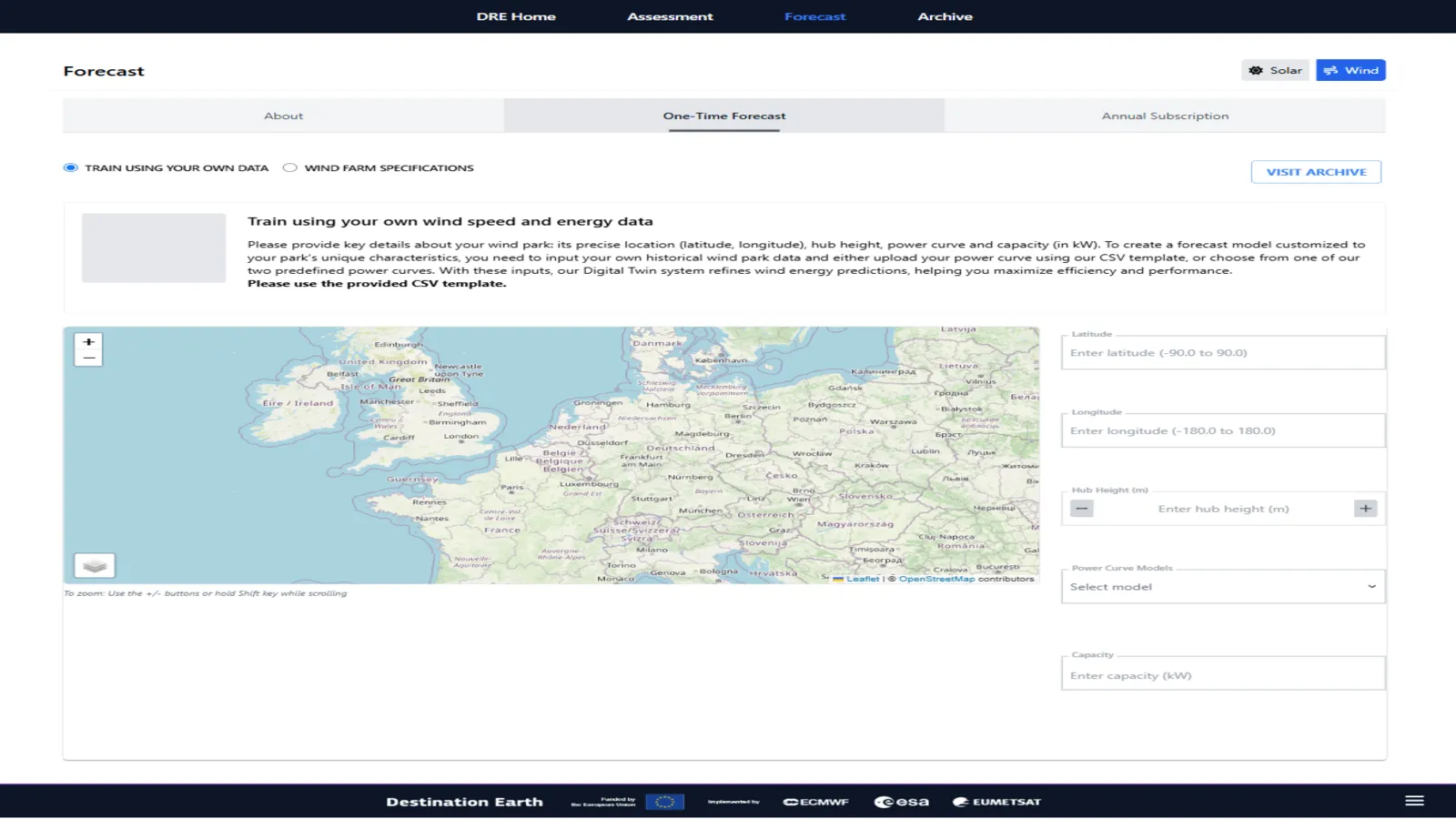Select Wind Farm Specifications radio button

tap(290, 167)
